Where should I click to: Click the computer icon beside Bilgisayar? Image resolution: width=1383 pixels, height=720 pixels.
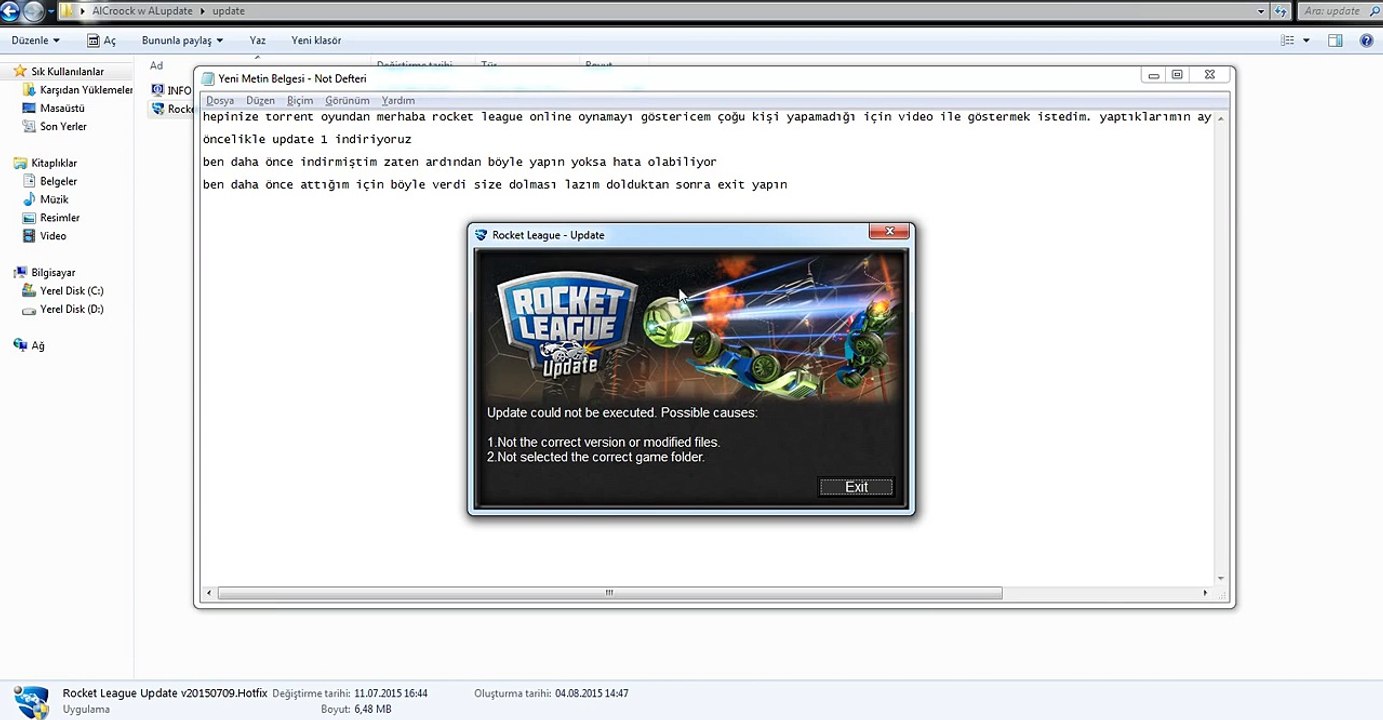point(19,272)
